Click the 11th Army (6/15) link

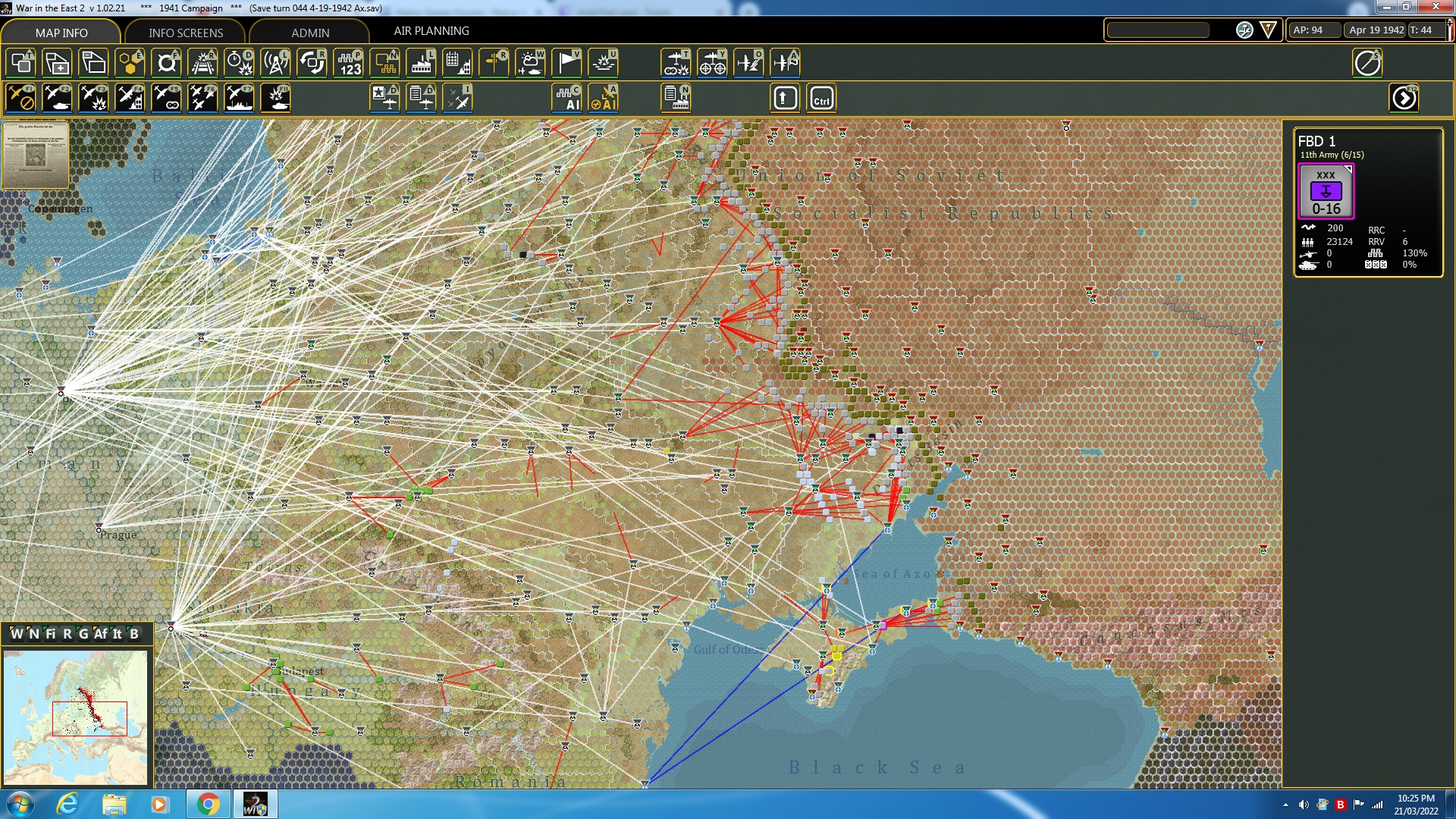point(1332,155)
